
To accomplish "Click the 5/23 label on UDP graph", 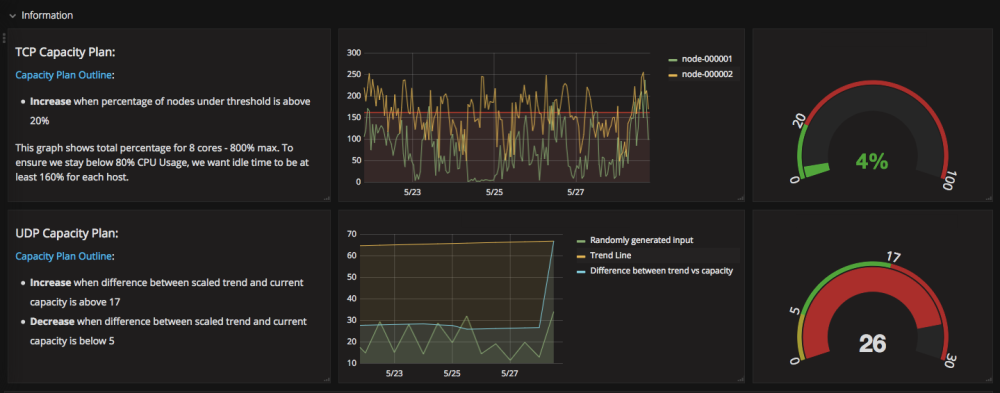I will pyautogui.click(x=394, y=373).
